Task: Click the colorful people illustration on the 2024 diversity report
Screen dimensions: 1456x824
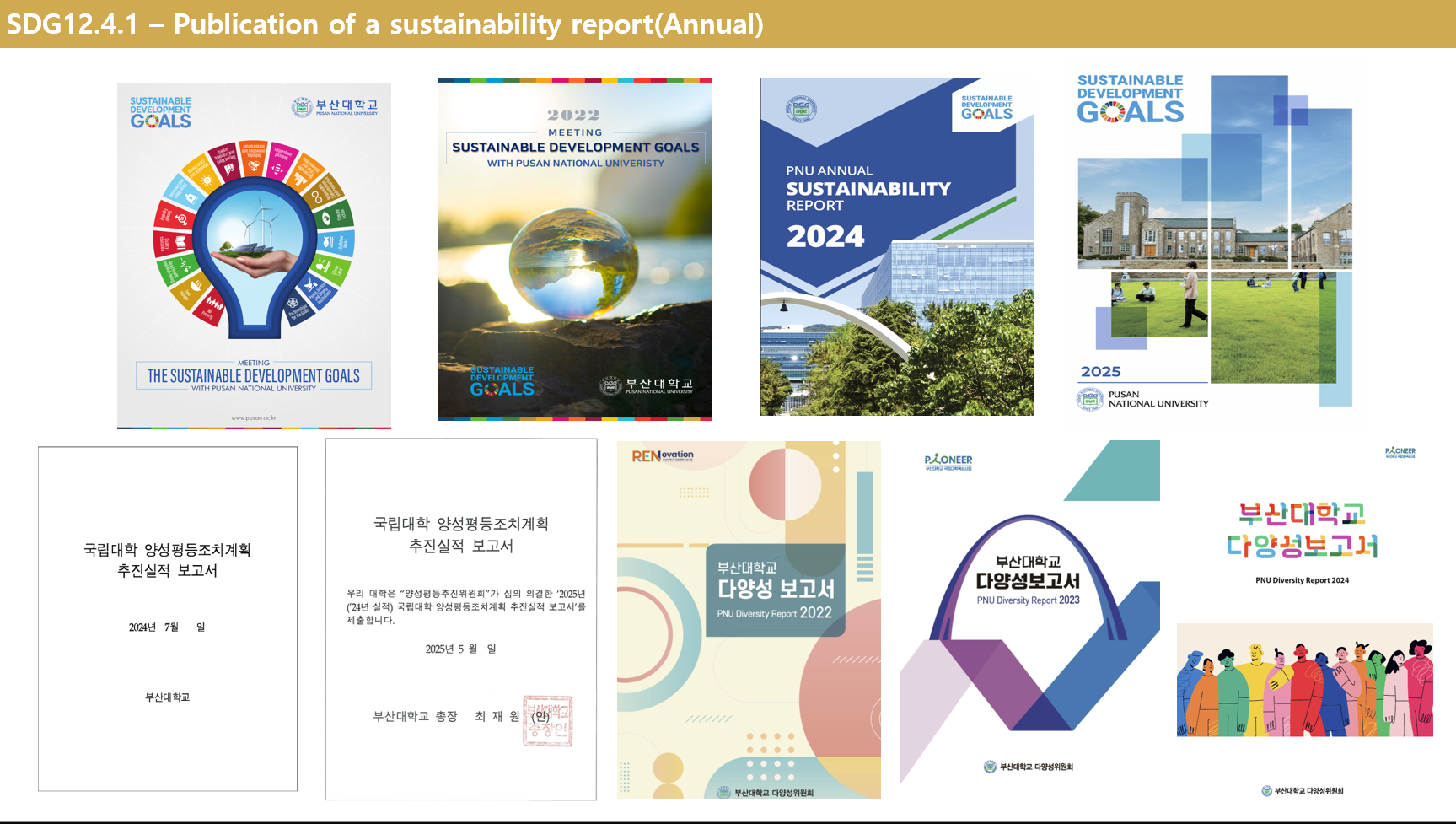Action: (1304, 681)
